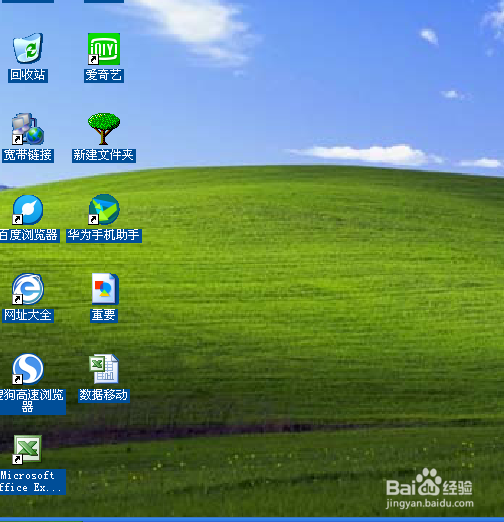Click the 宽带链接 label text

tap(28, 156)
